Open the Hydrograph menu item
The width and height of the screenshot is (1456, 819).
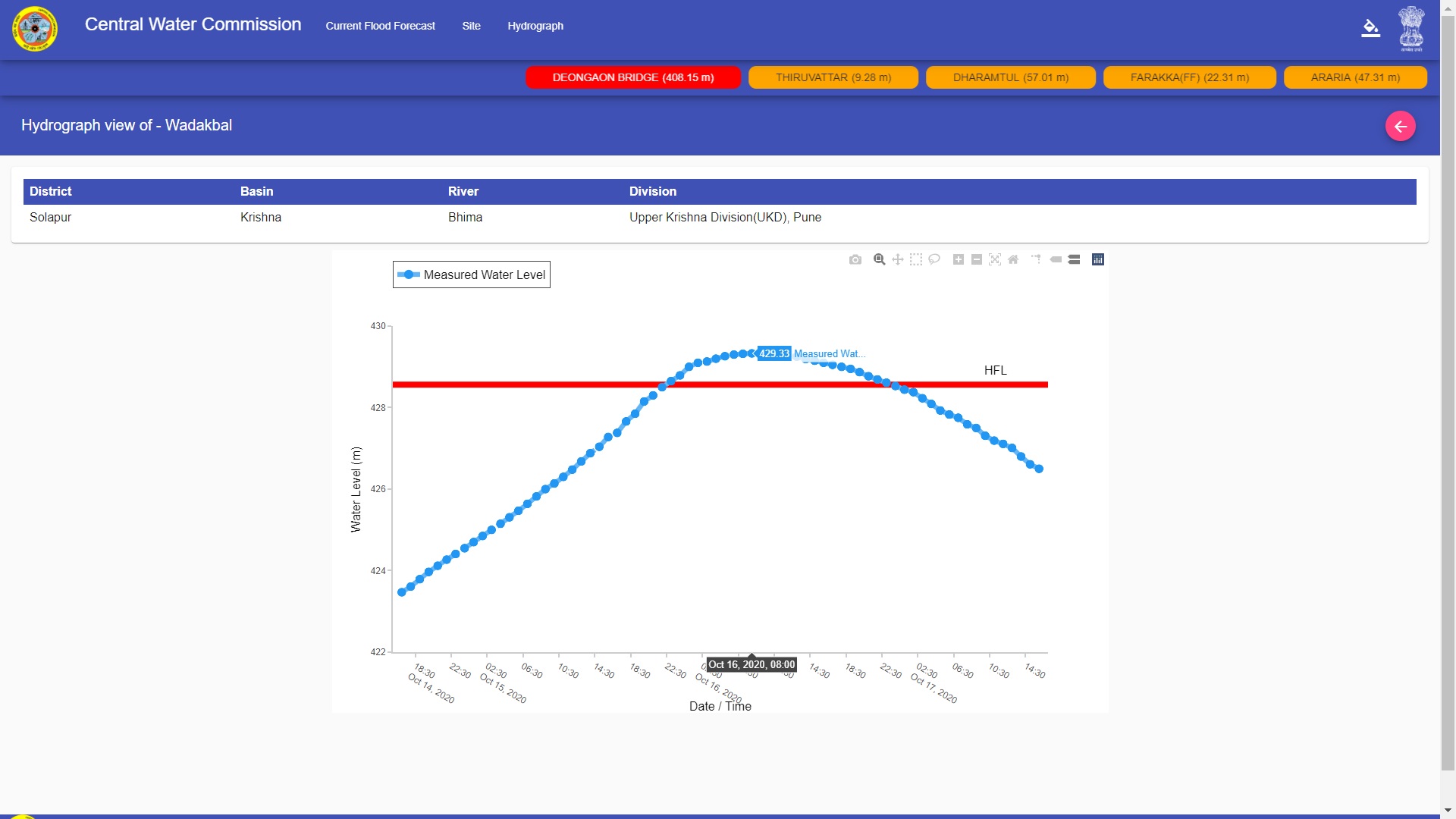pyautogui.click(x=535, y=26)
